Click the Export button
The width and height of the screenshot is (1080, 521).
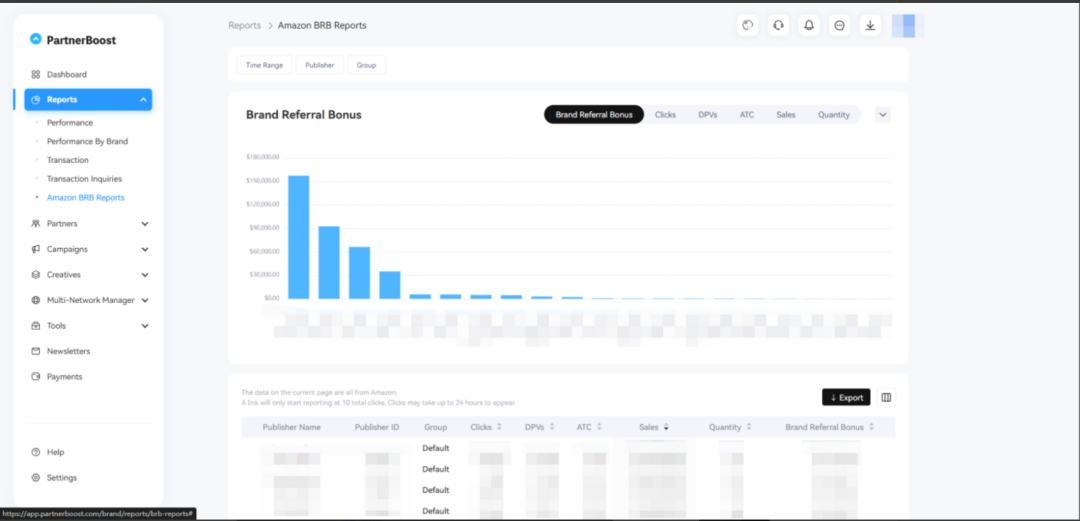(847, 398)
